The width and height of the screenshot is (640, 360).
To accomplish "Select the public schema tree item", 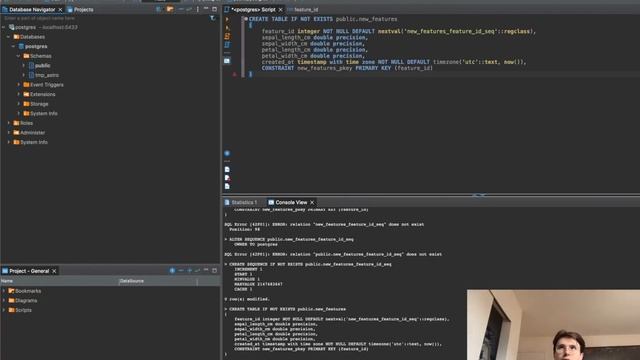I will [x=42, y=65].
